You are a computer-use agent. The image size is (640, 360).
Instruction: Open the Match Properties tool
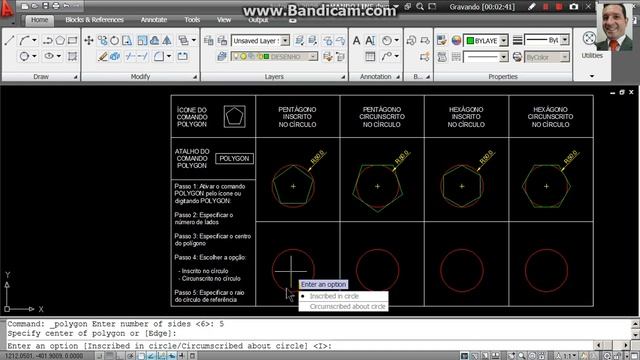tap(441, 40)
